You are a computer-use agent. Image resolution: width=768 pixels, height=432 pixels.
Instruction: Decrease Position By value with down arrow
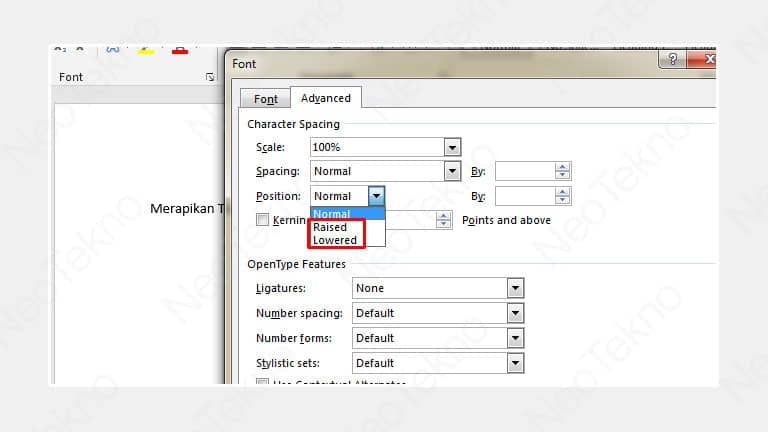(562, 200)
